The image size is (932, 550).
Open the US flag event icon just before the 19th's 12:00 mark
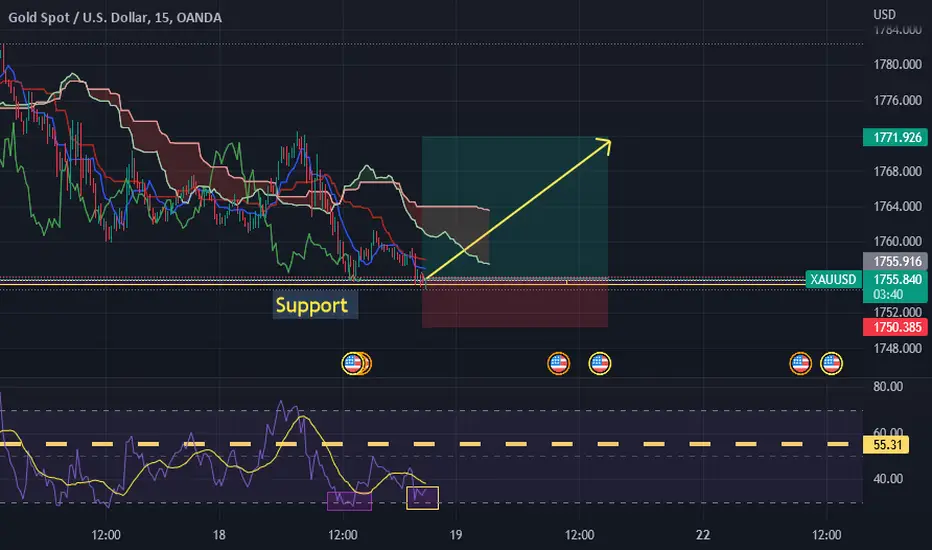558,363
